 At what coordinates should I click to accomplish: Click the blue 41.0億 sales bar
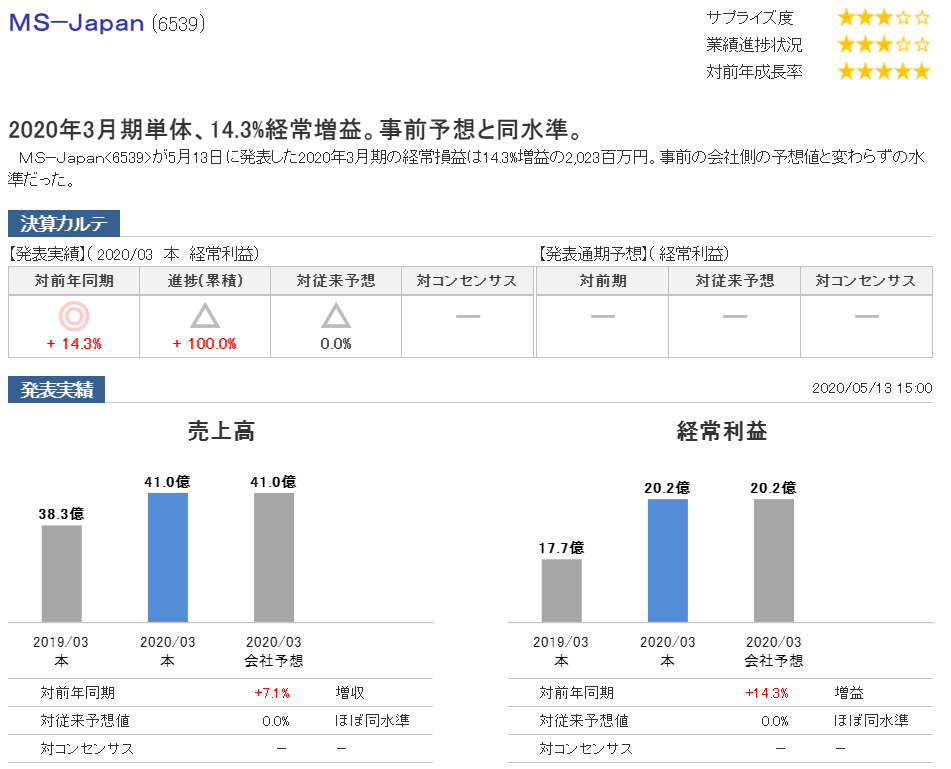tap(168, 557)
